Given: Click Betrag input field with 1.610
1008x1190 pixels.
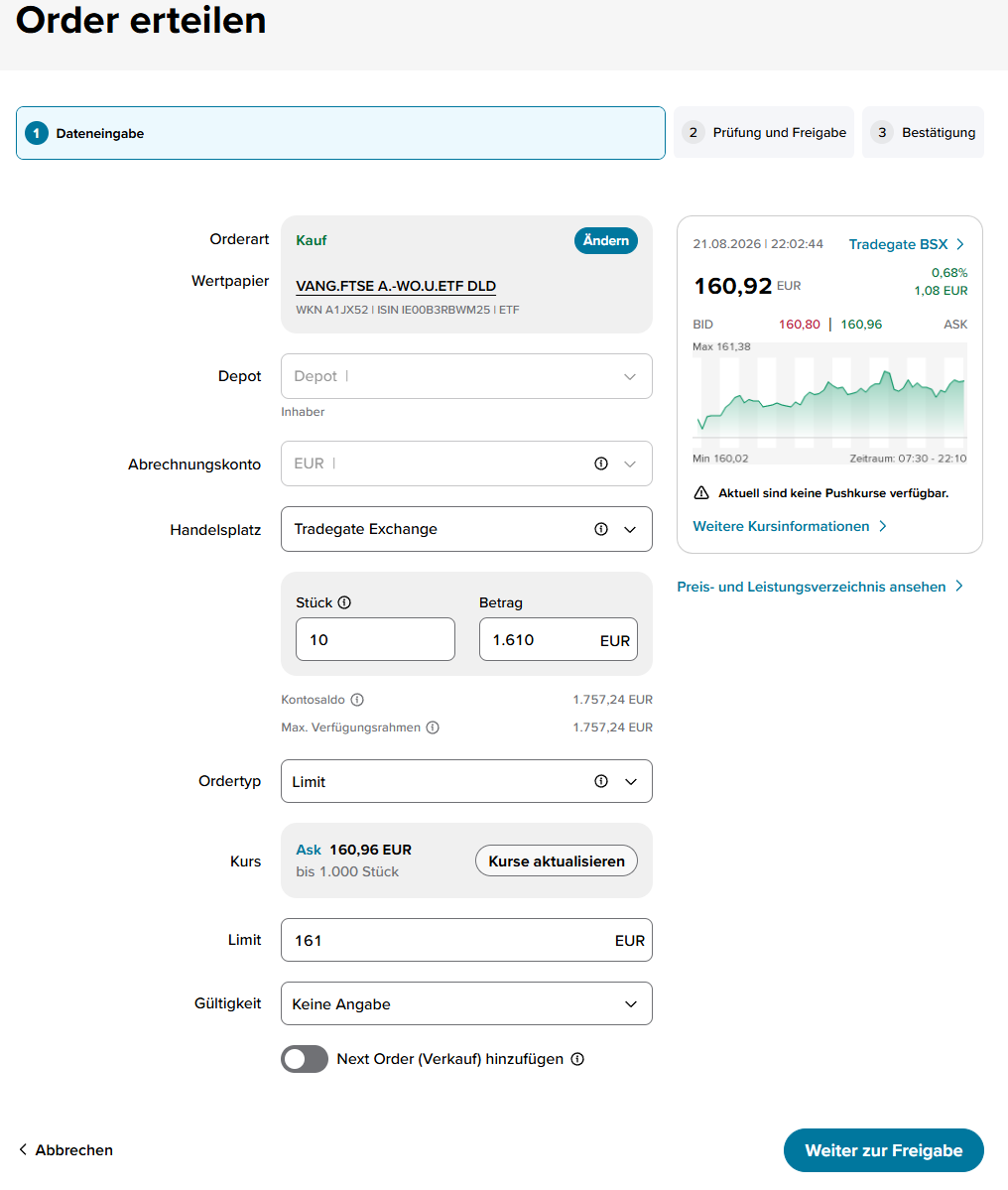Looking at the screenshot, I should pos(559,639).
